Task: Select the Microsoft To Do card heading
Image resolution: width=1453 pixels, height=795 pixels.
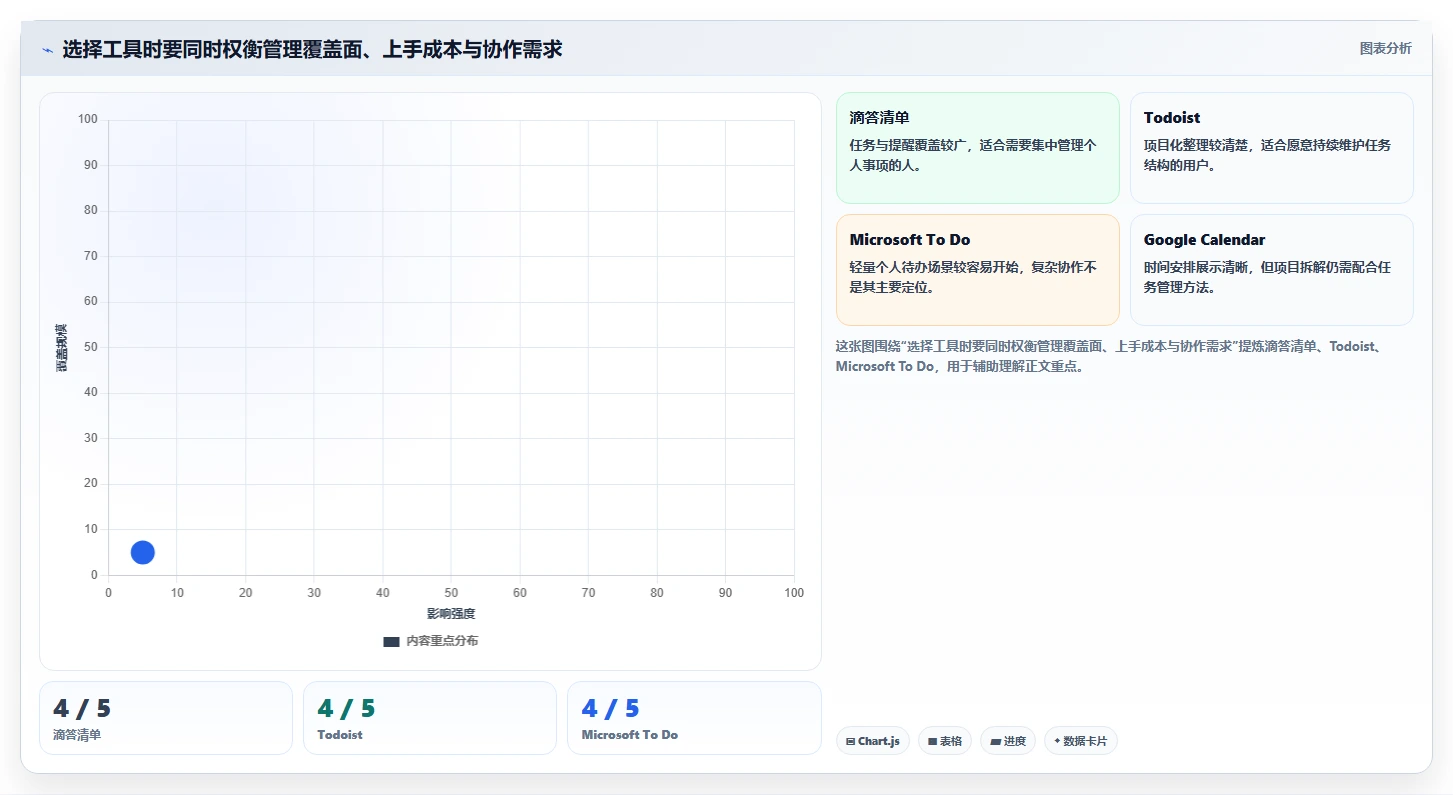Action: click(x=909, y=240)
